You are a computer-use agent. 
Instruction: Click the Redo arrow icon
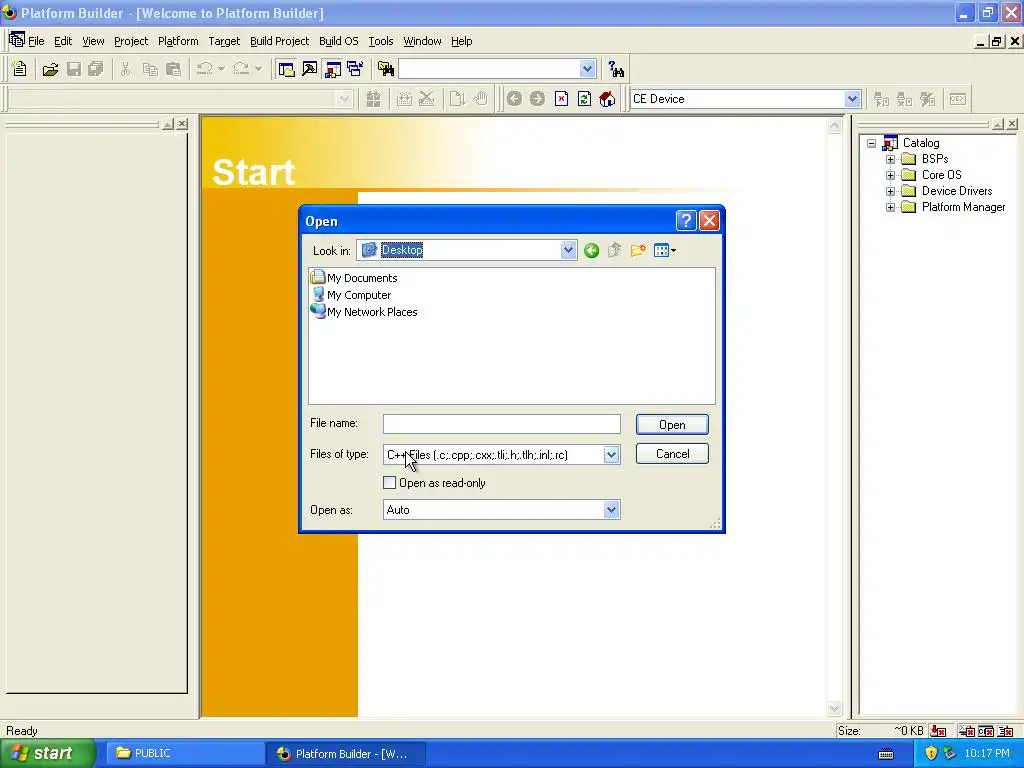click(x=241, y=69)
